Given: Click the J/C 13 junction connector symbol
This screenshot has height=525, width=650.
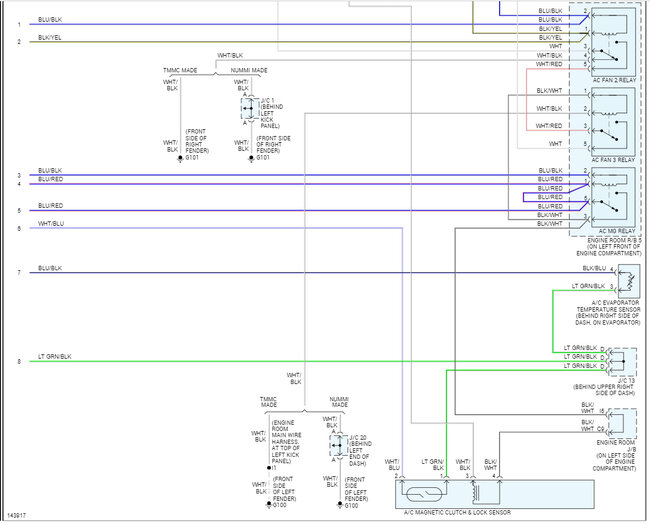Looking at the screenshot, I should [623, 362].
